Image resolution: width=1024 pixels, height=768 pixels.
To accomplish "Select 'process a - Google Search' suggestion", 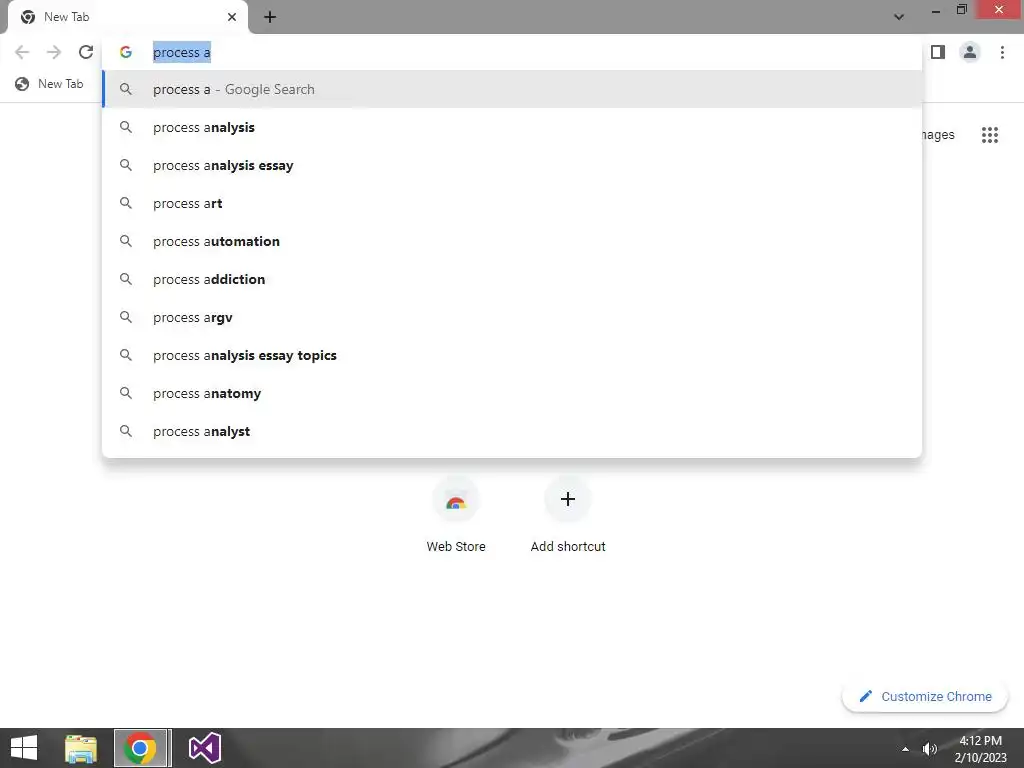I will [512, 89].
